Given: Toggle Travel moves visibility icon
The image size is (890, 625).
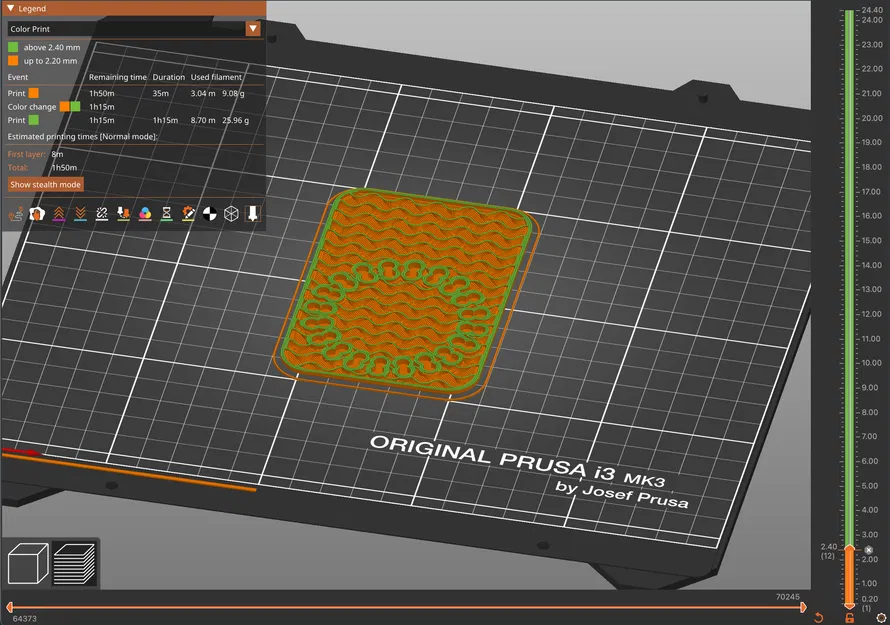Looking at the screenshot, I should pos(15,214).
